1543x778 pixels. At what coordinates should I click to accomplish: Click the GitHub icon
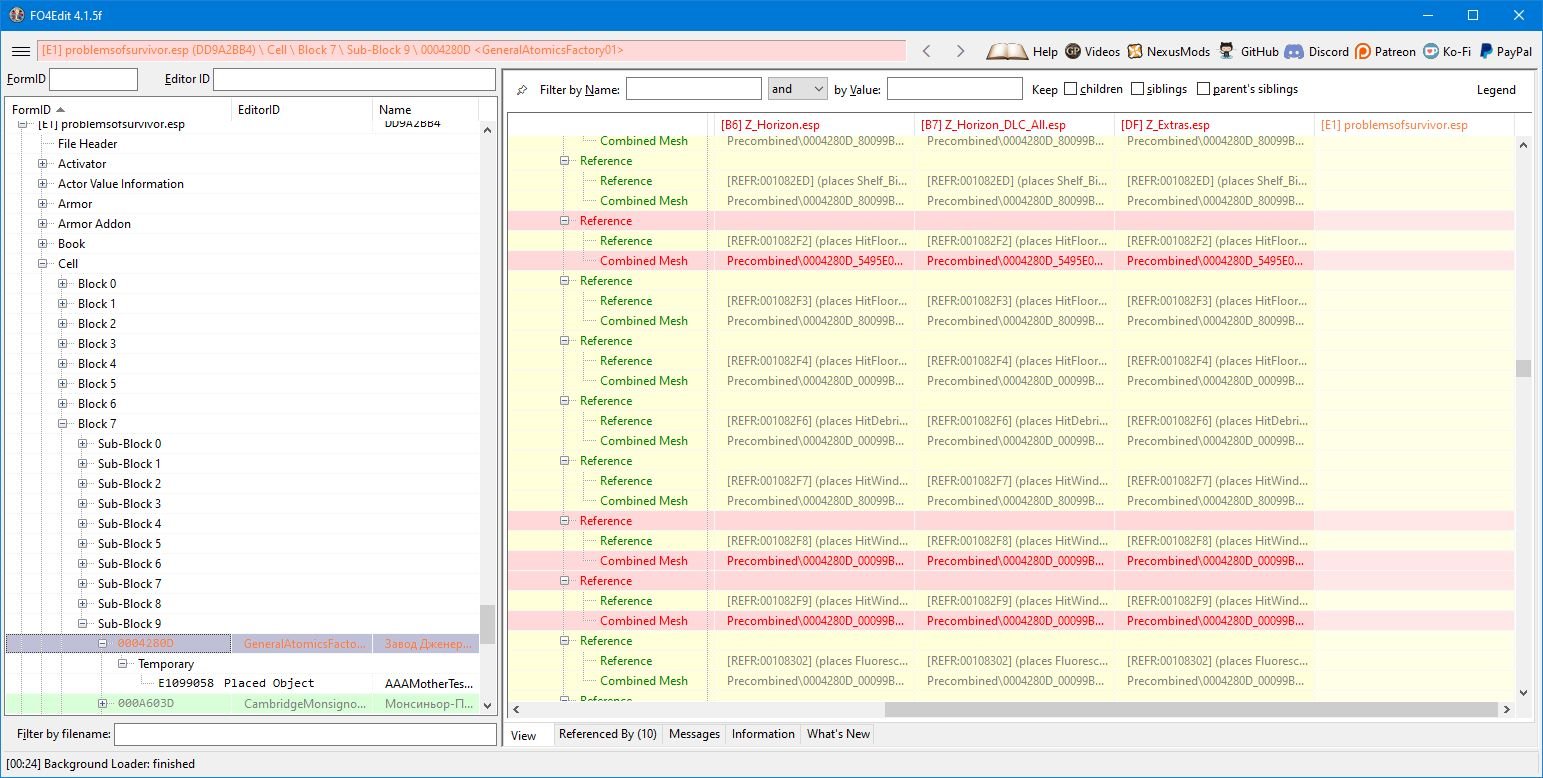pyautogui.click(x=1226, y=51)
